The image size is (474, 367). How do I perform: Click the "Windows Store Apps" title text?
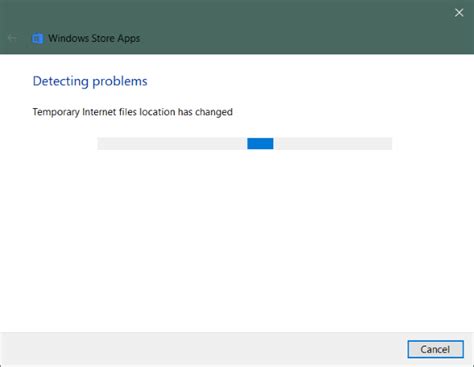pyautogui.click(x=94, y=38)
